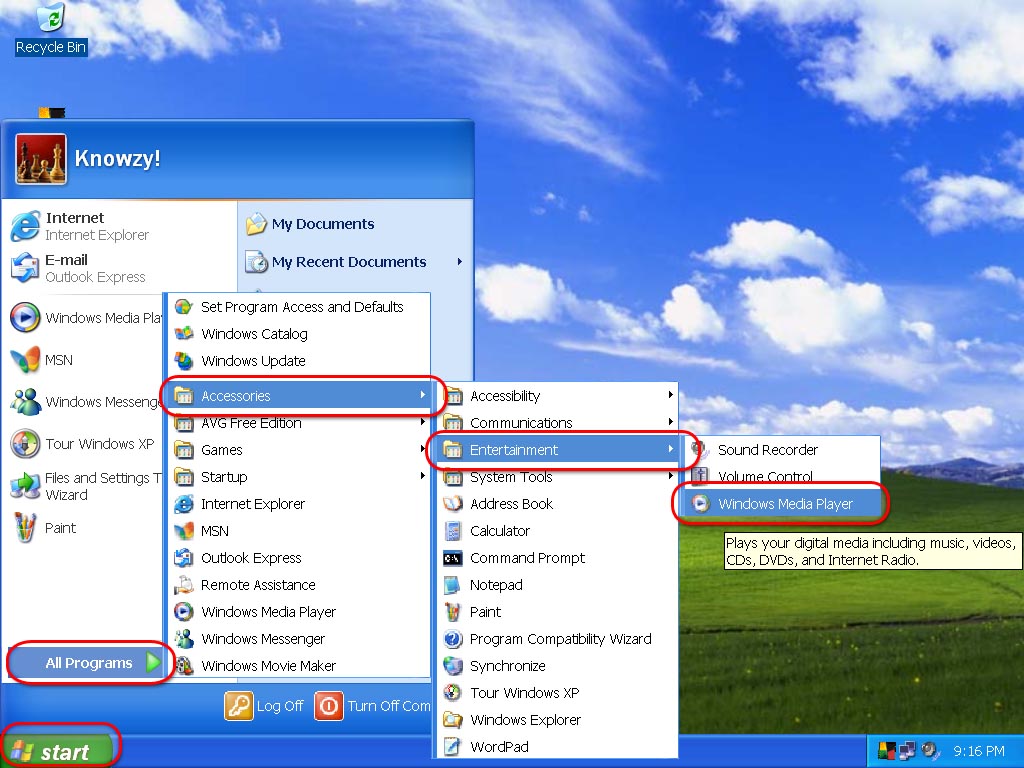The image size is (1024, 768).
Task: Launch Files and Settings Transfer Wizard
Action: pyautogui.click(x=85, y=486)
